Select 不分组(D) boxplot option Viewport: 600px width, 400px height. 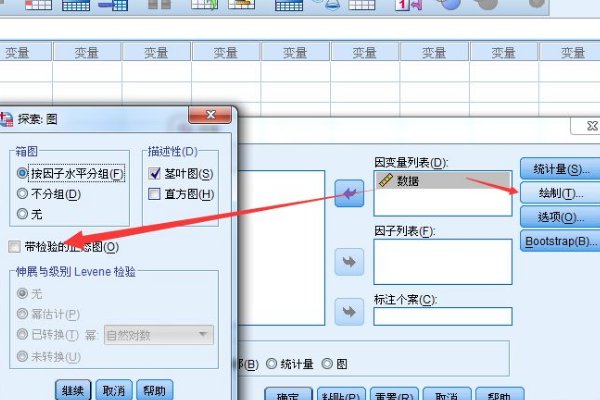49,194
